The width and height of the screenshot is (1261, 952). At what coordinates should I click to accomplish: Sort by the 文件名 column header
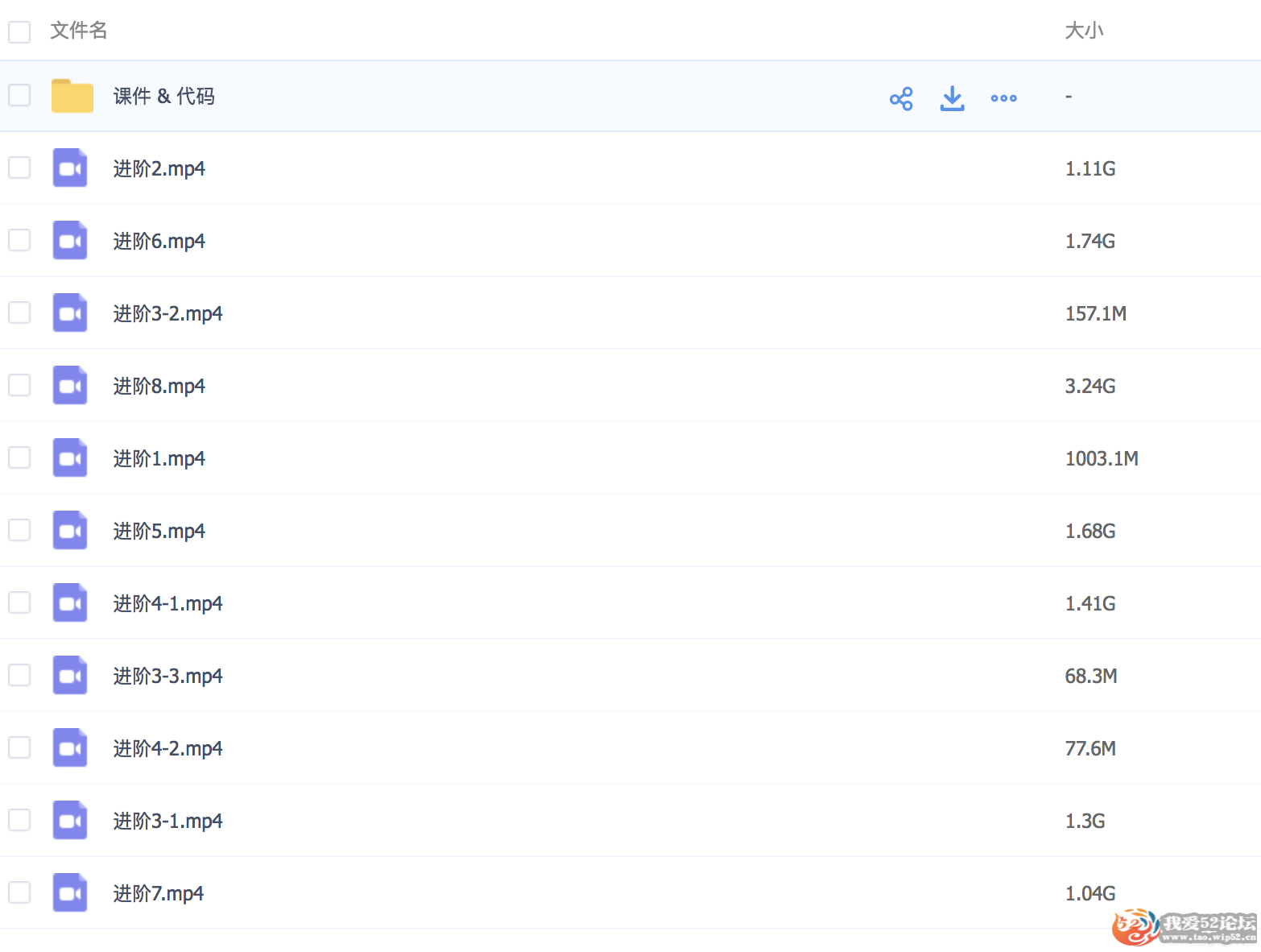tap(79, 31)
